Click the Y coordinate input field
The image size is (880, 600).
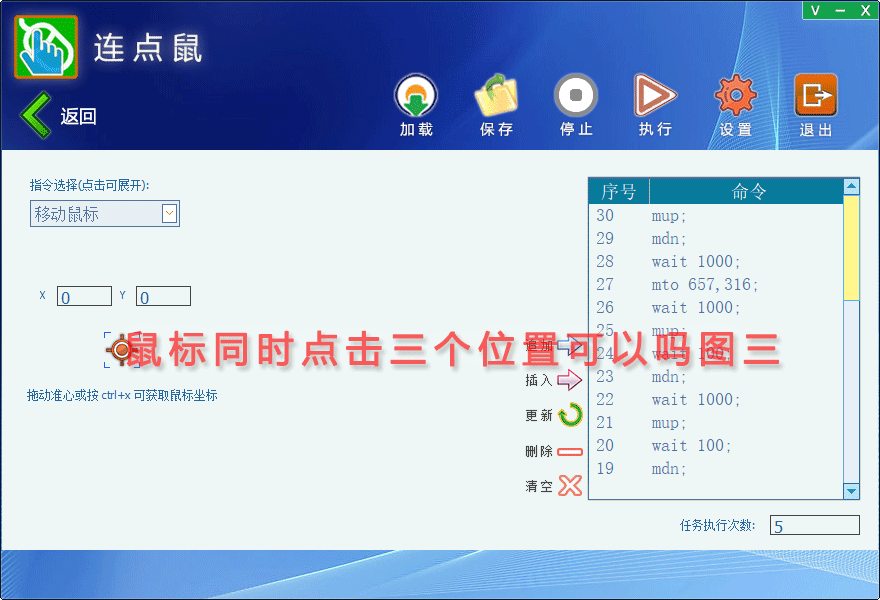pyautogui.click(x=163, y=296)
